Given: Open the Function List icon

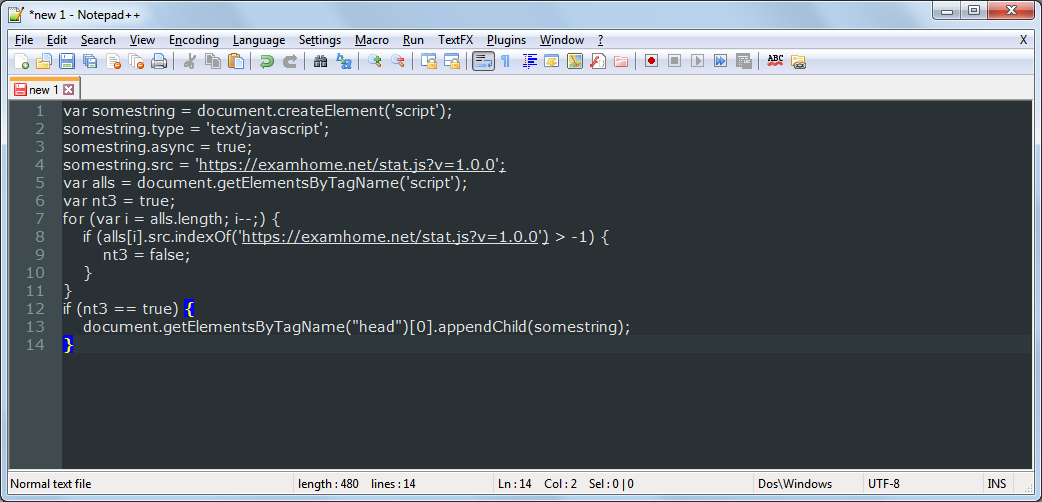Looking at the screenshot, I should (x=597, y=62).
